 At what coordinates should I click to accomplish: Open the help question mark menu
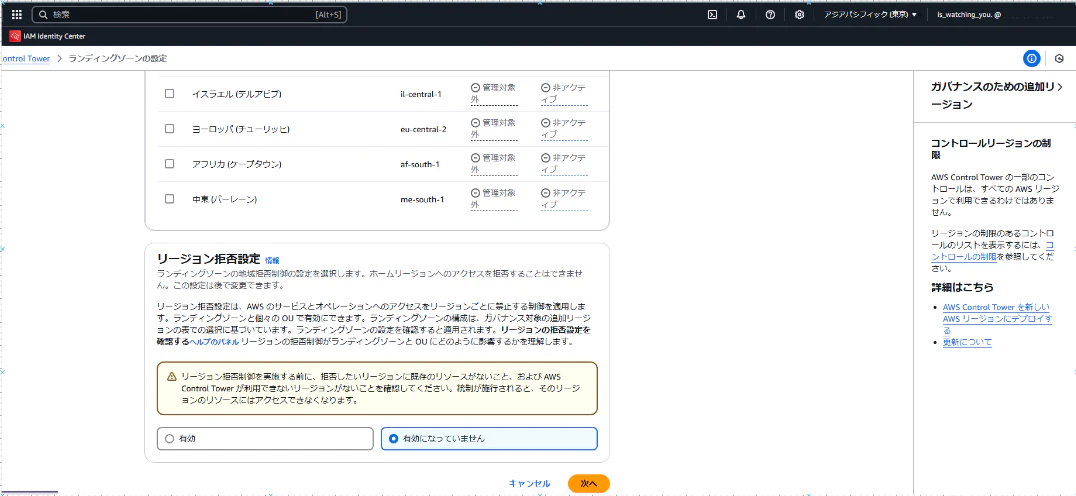coord(770,14)
